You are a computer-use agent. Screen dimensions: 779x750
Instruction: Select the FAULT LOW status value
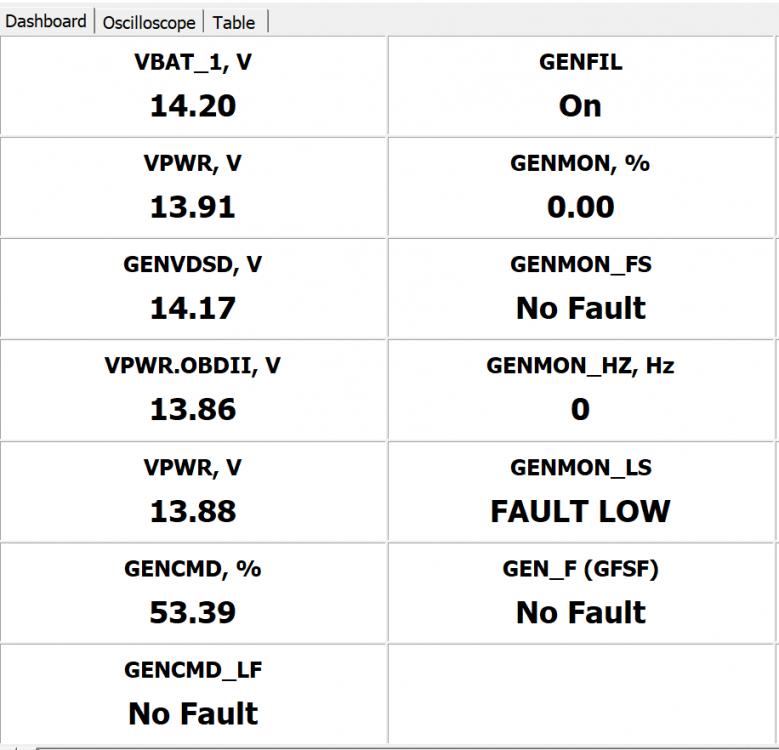(x=581, y=511)
